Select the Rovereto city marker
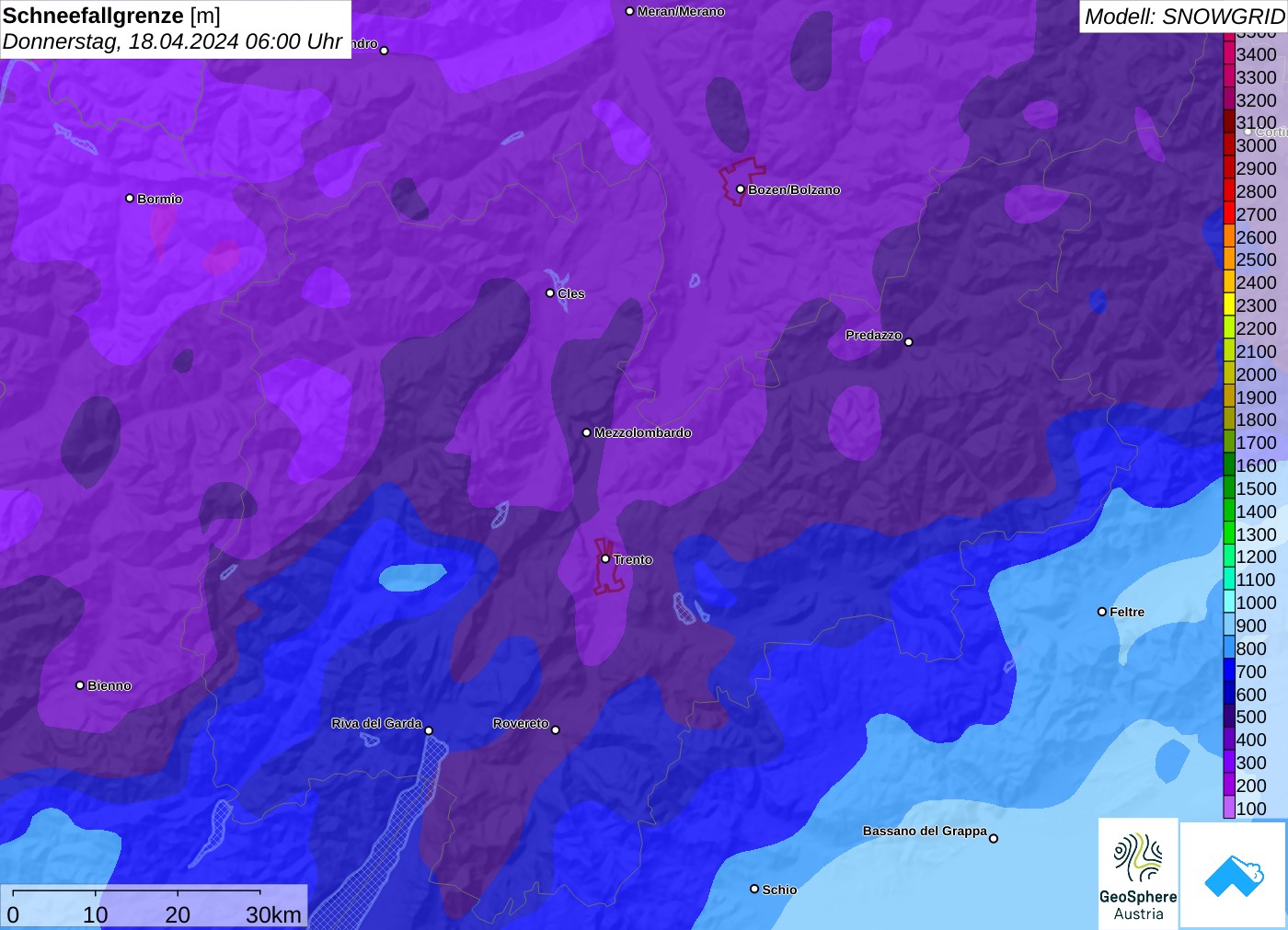 pyautogui.click(x=556, y=730)
